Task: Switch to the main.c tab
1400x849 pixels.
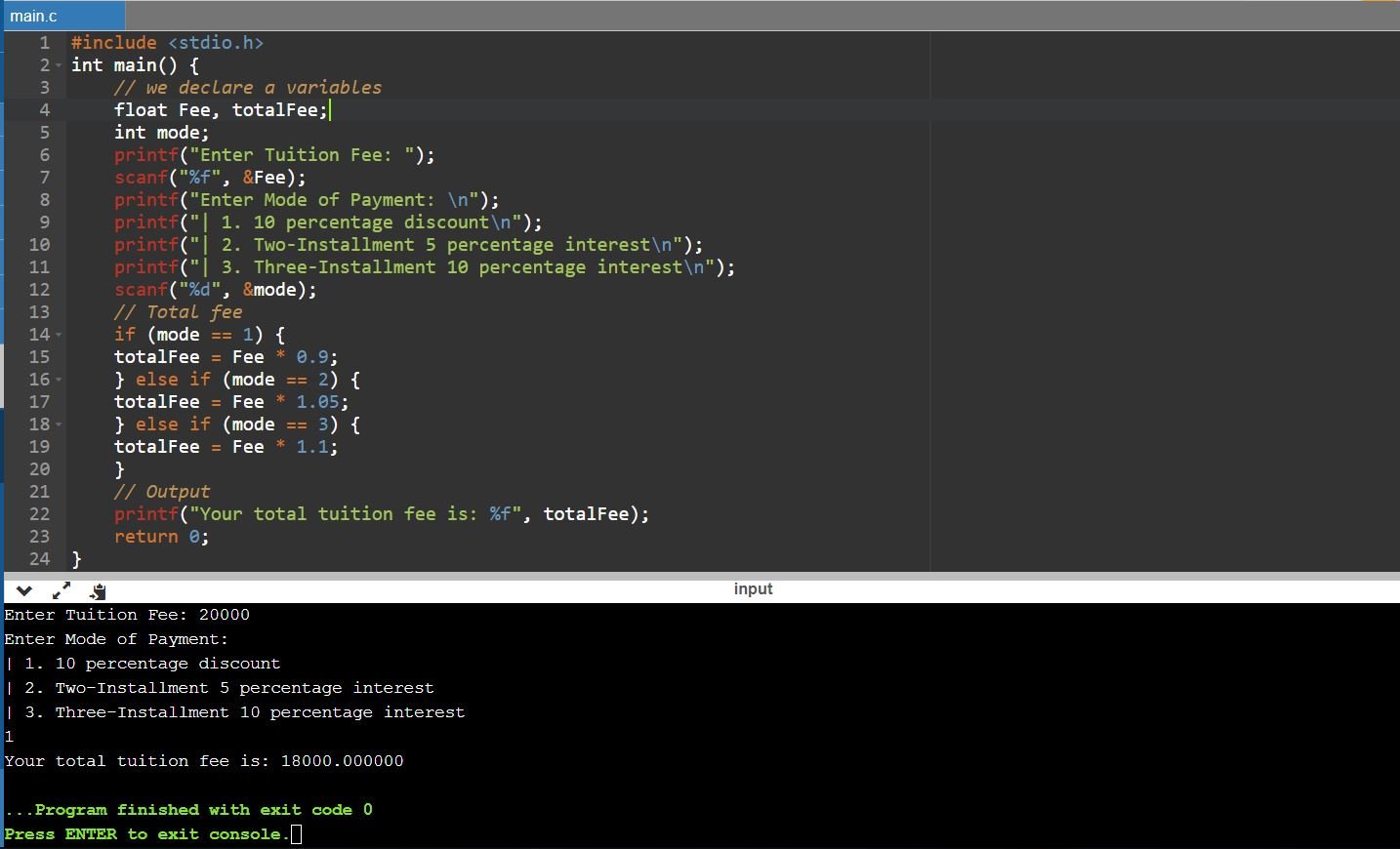Action: click(35, 16)
